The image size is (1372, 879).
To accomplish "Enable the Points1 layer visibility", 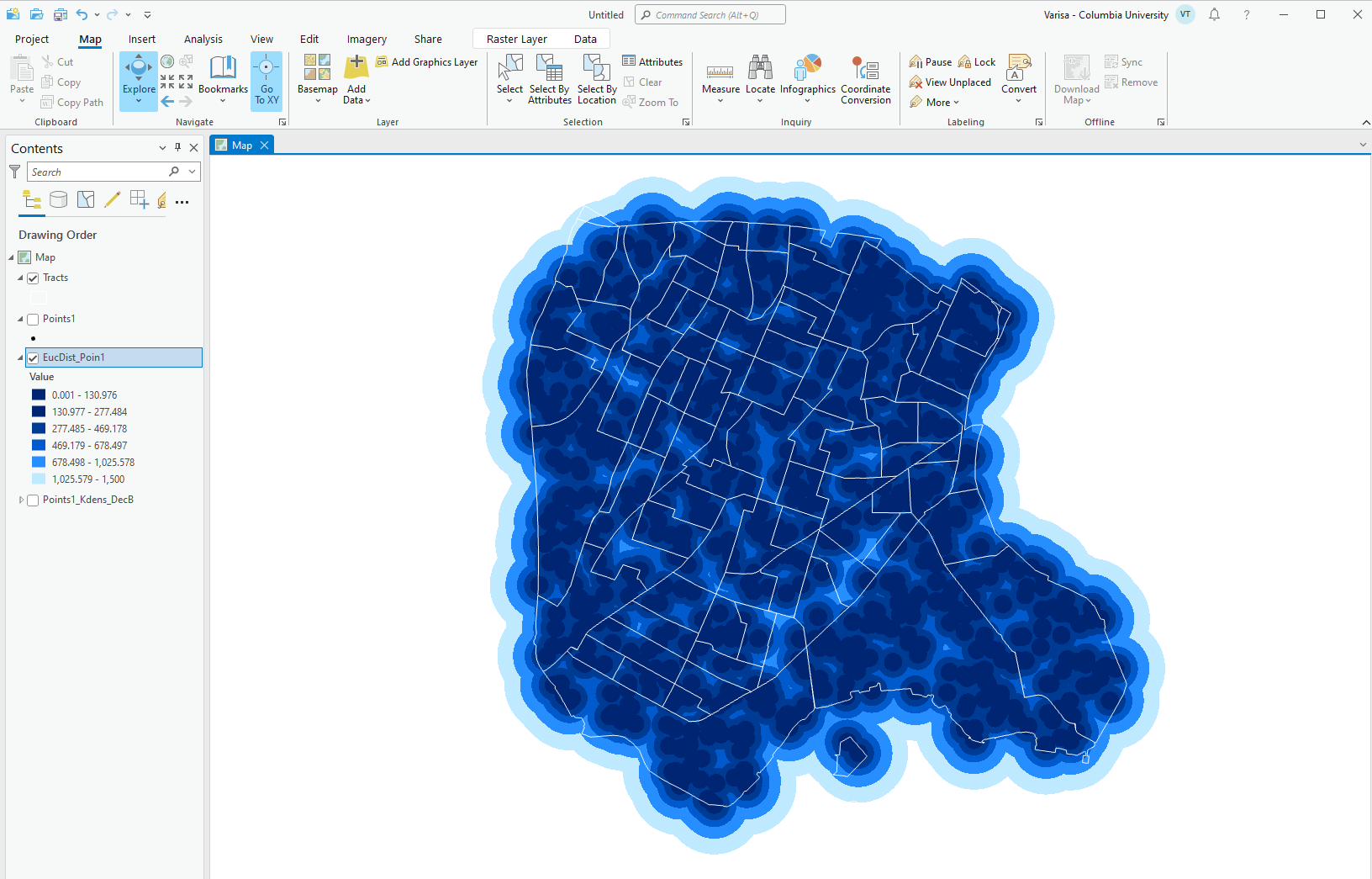I will (x=32, y=319).
